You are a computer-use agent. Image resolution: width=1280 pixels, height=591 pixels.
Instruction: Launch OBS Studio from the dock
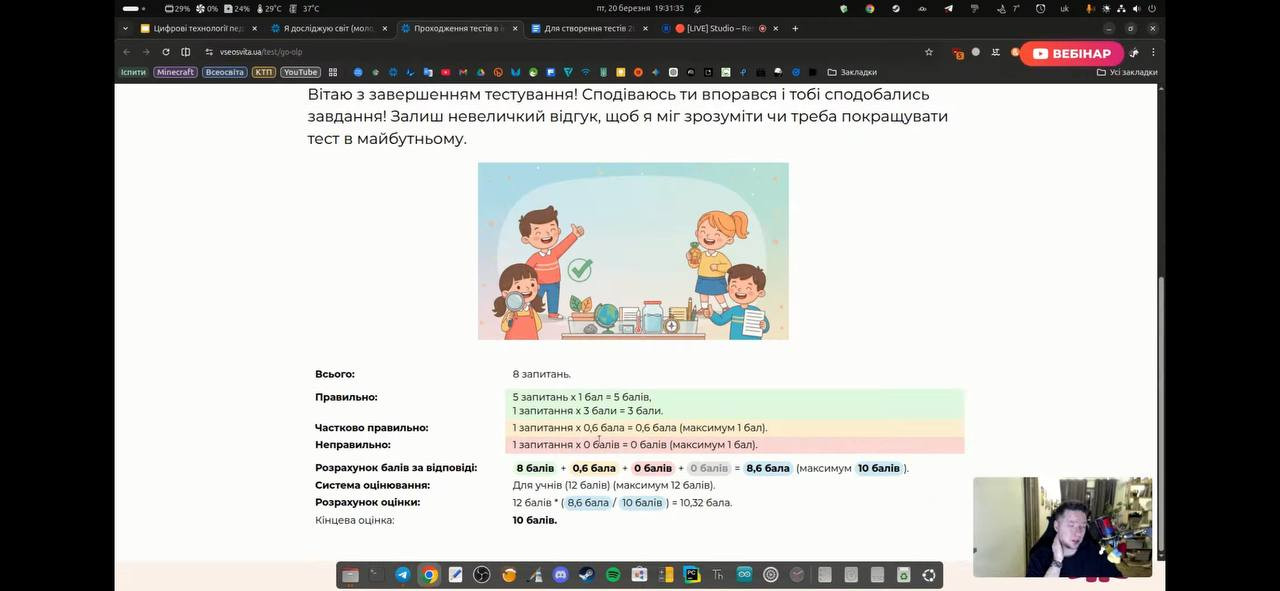(x=481, y=575)
